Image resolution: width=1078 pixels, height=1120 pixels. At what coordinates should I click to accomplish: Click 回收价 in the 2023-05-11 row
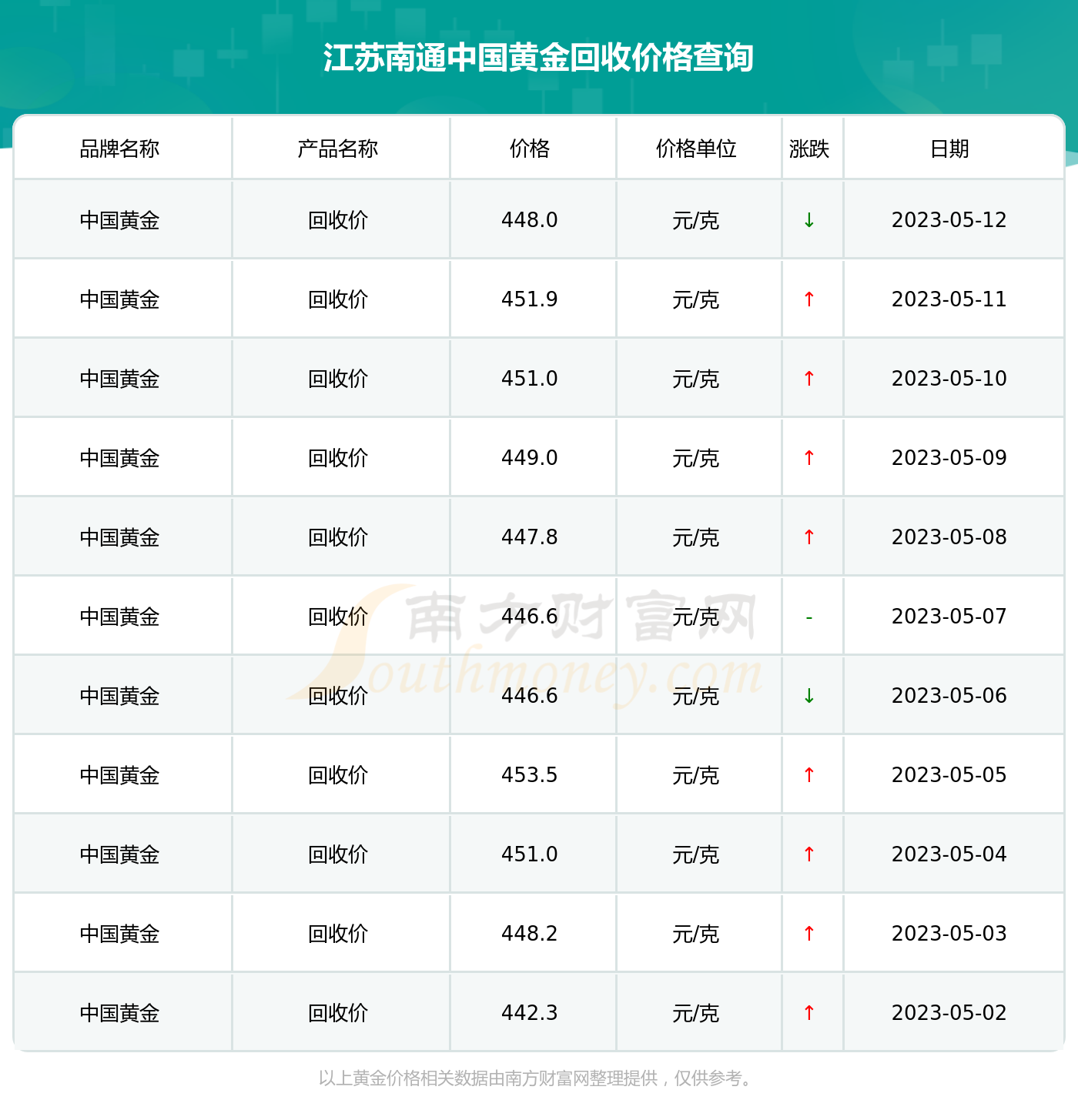[x=338, y=299]
